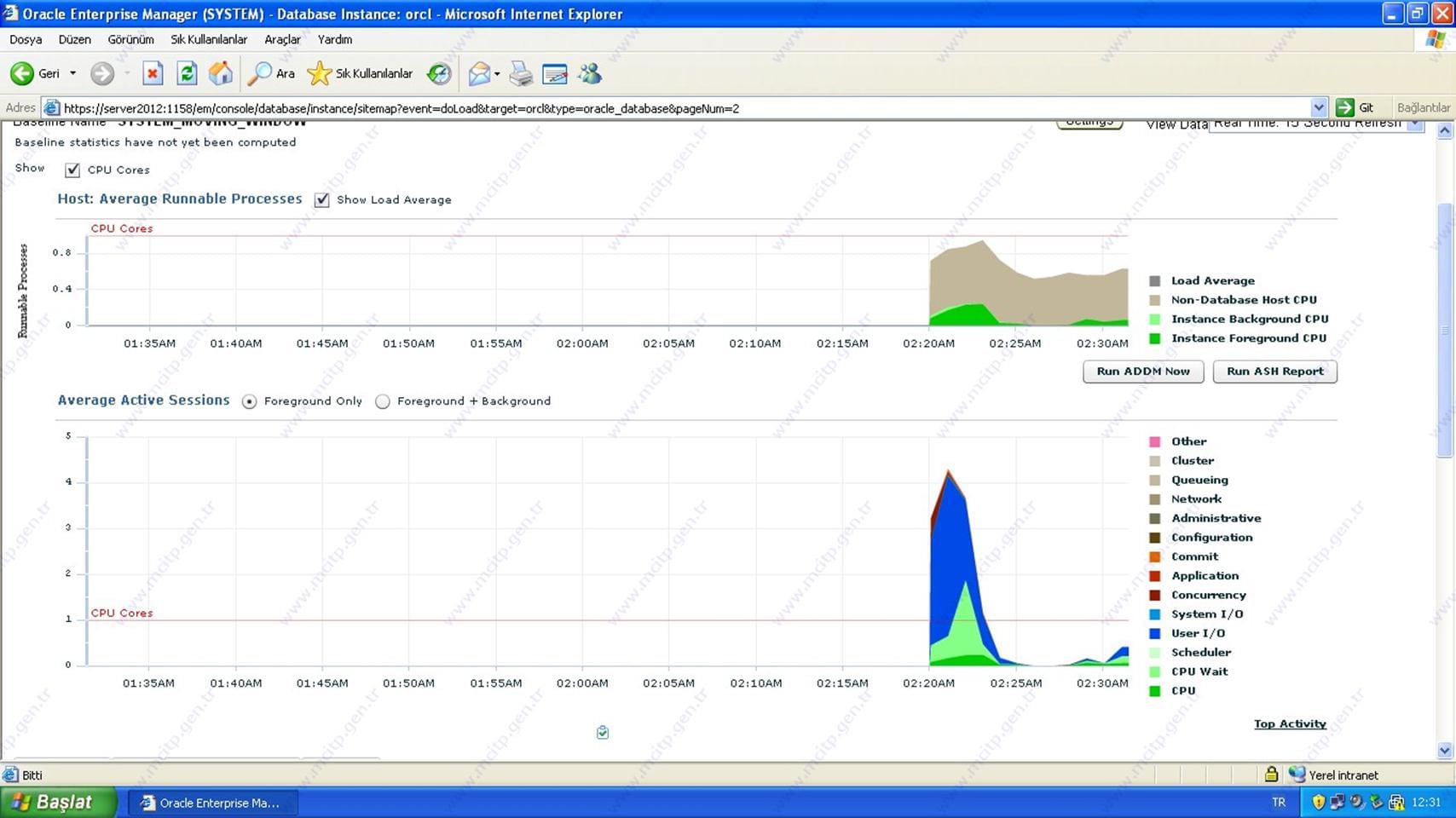Open the Düzen menu
Screen dimensions: 1456x818
pyautogui.click(x=74, y=39)
